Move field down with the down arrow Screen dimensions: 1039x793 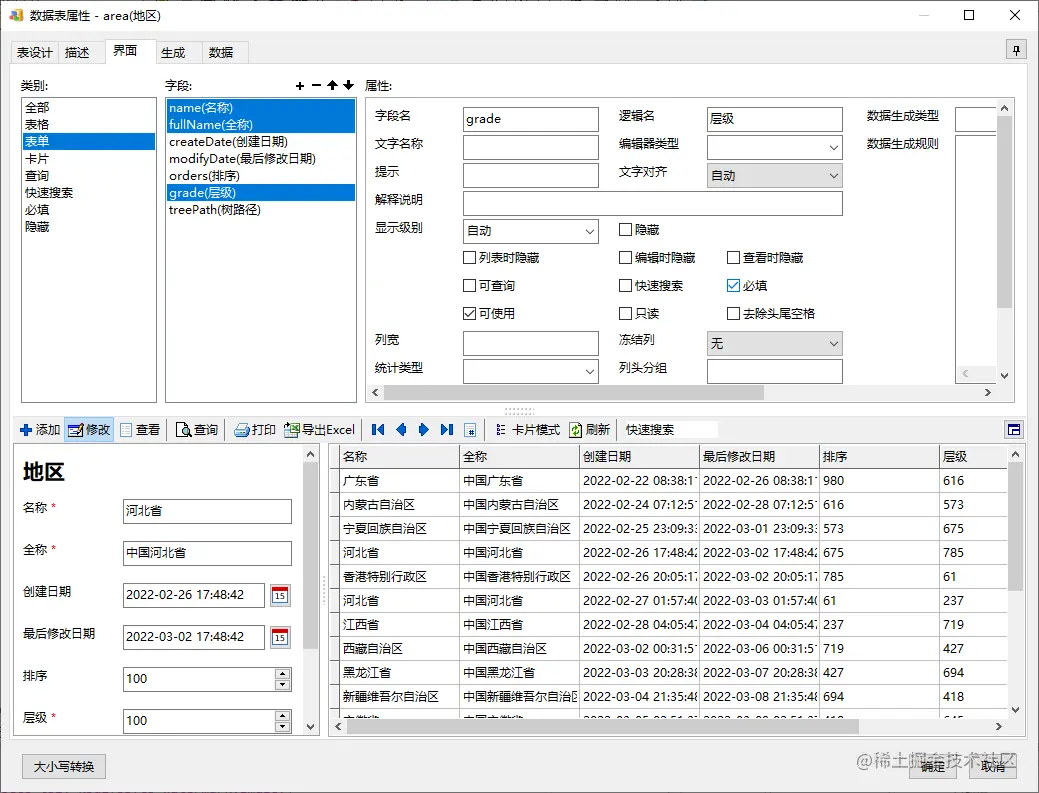coord(349,85)
